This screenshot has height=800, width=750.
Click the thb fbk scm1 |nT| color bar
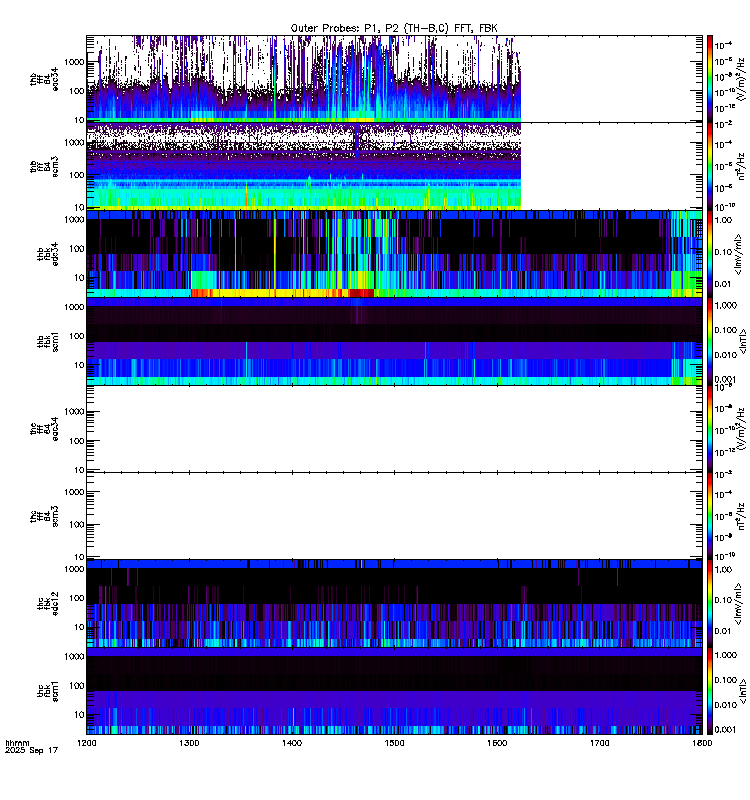(x=710, y=341)
